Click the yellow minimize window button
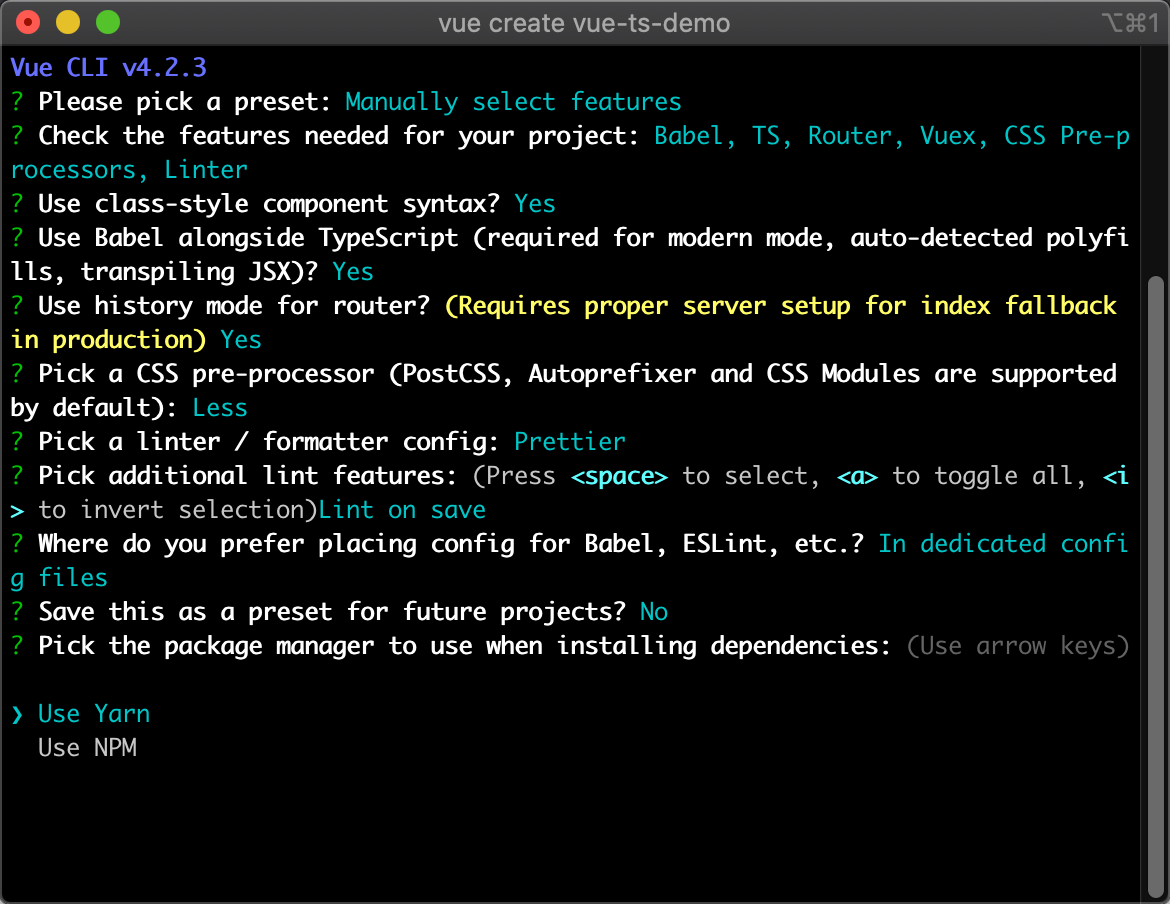Image resolution: width=1170 pixels, height=904 pixels. 68,22
